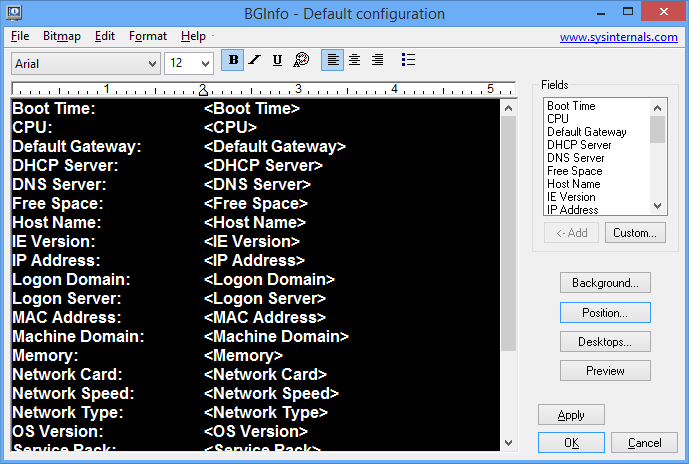Open the Position... settings

coord(605,312)
